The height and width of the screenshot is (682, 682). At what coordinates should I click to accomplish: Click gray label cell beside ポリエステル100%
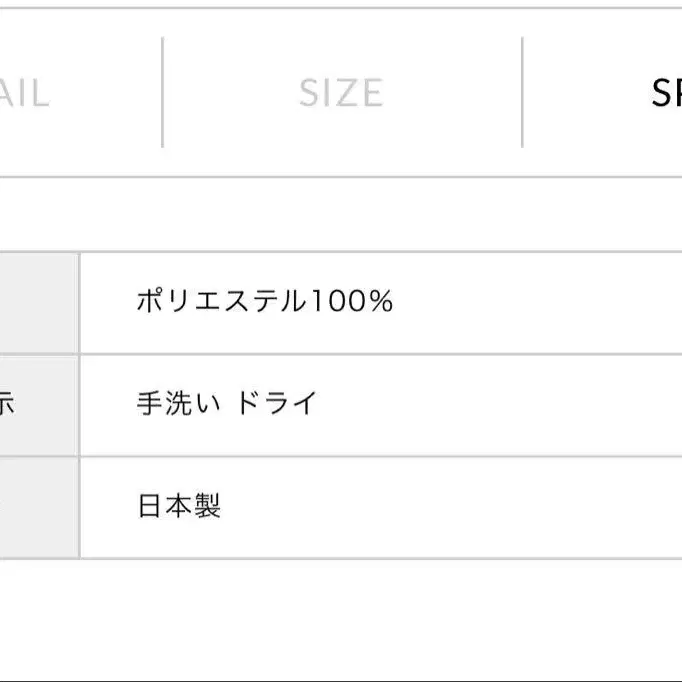pyautogui.click(x=38, y=302)
